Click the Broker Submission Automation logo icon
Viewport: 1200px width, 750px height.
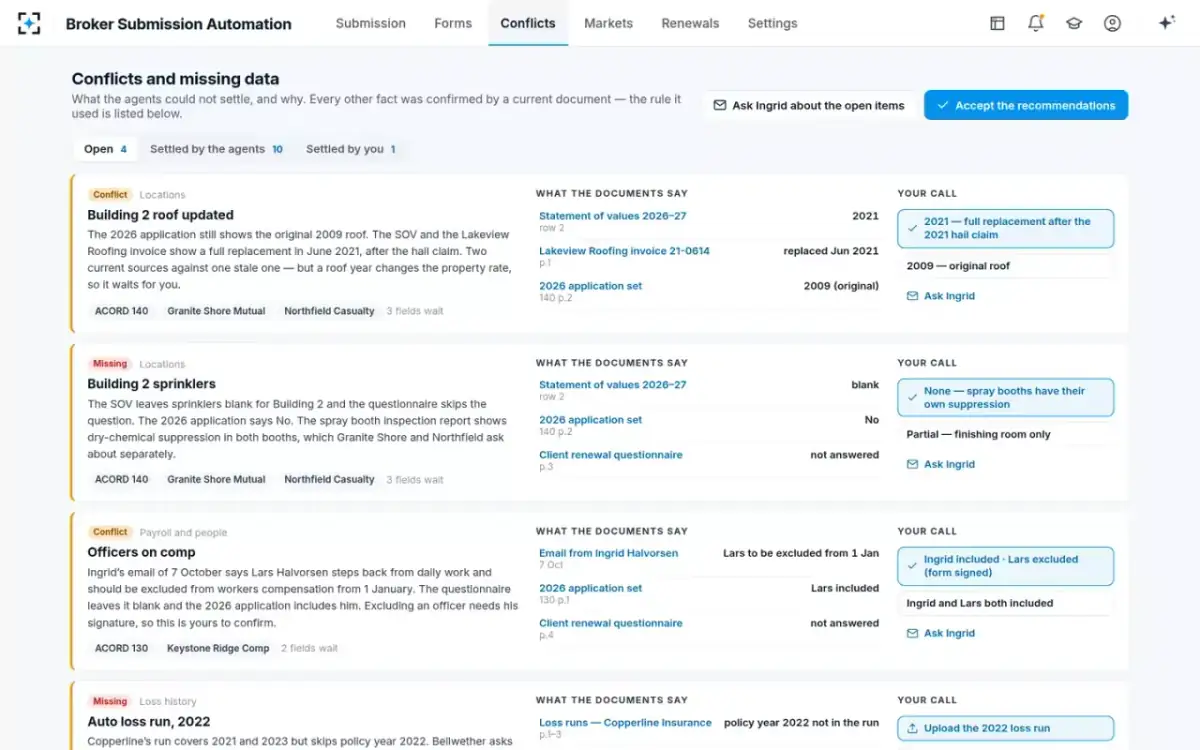coord(29,23)
